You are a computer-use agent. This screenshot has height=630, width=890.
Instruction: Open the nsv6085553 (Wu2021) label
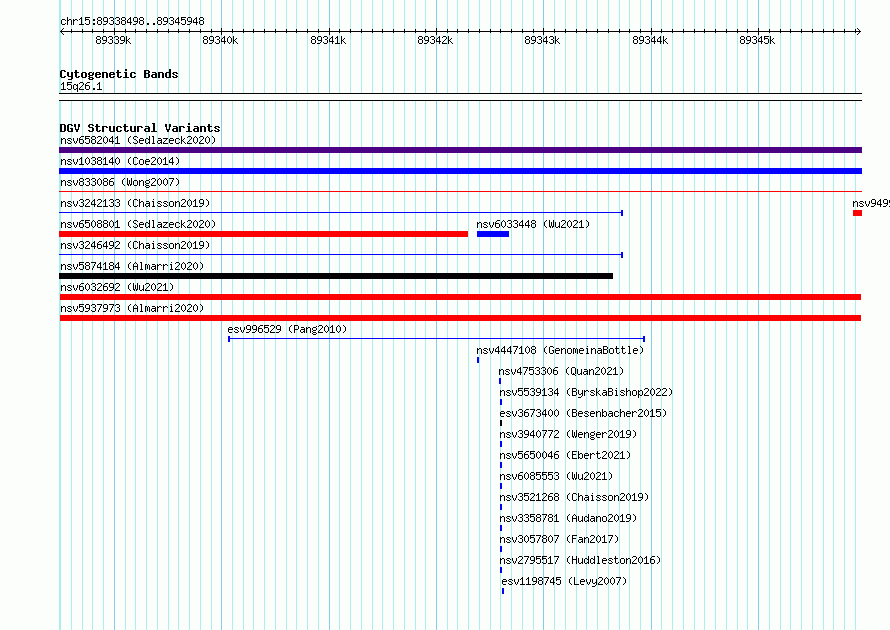[556, 476]
